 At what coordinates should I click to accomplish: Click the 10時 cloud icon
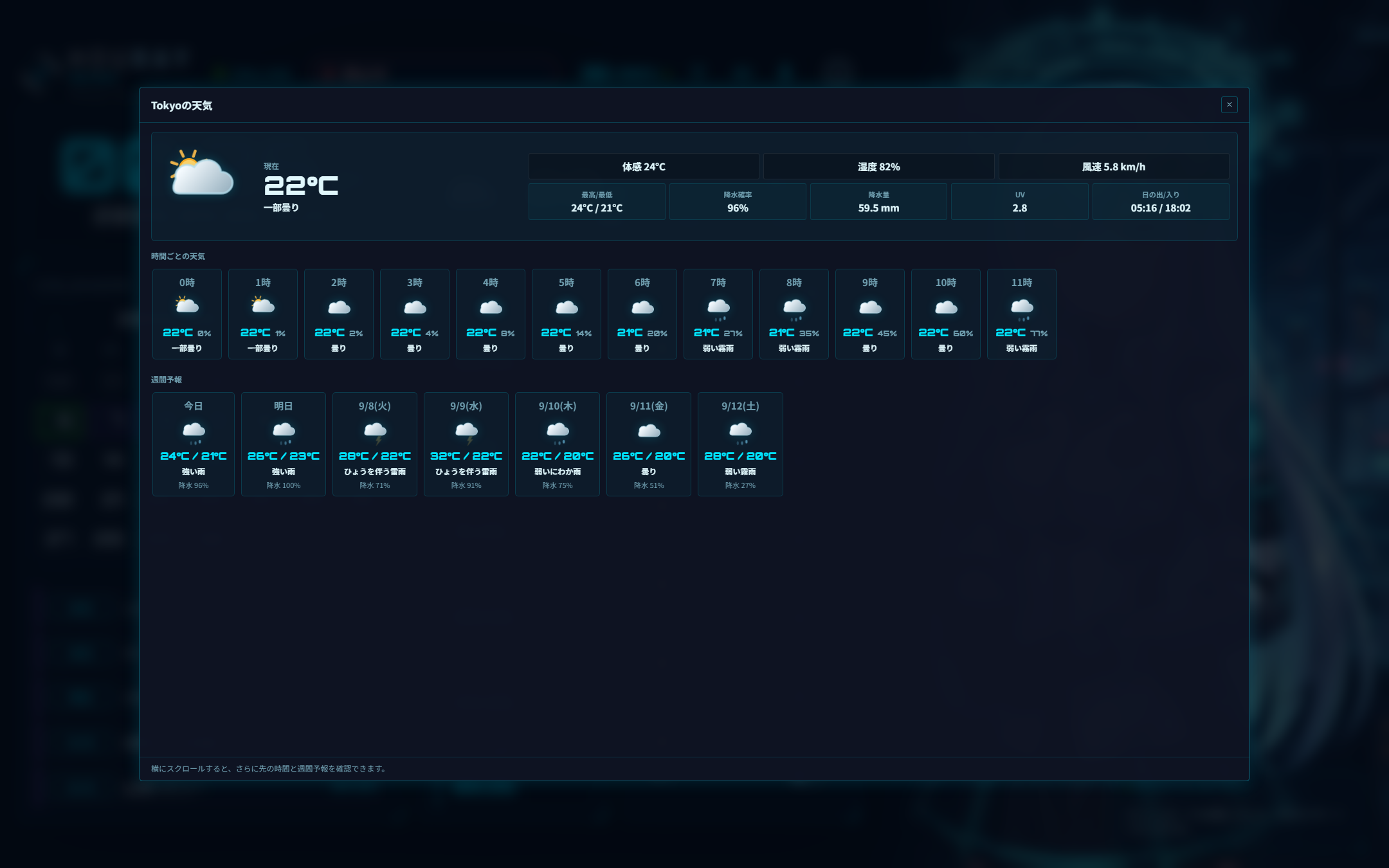(x=946, y=307)
